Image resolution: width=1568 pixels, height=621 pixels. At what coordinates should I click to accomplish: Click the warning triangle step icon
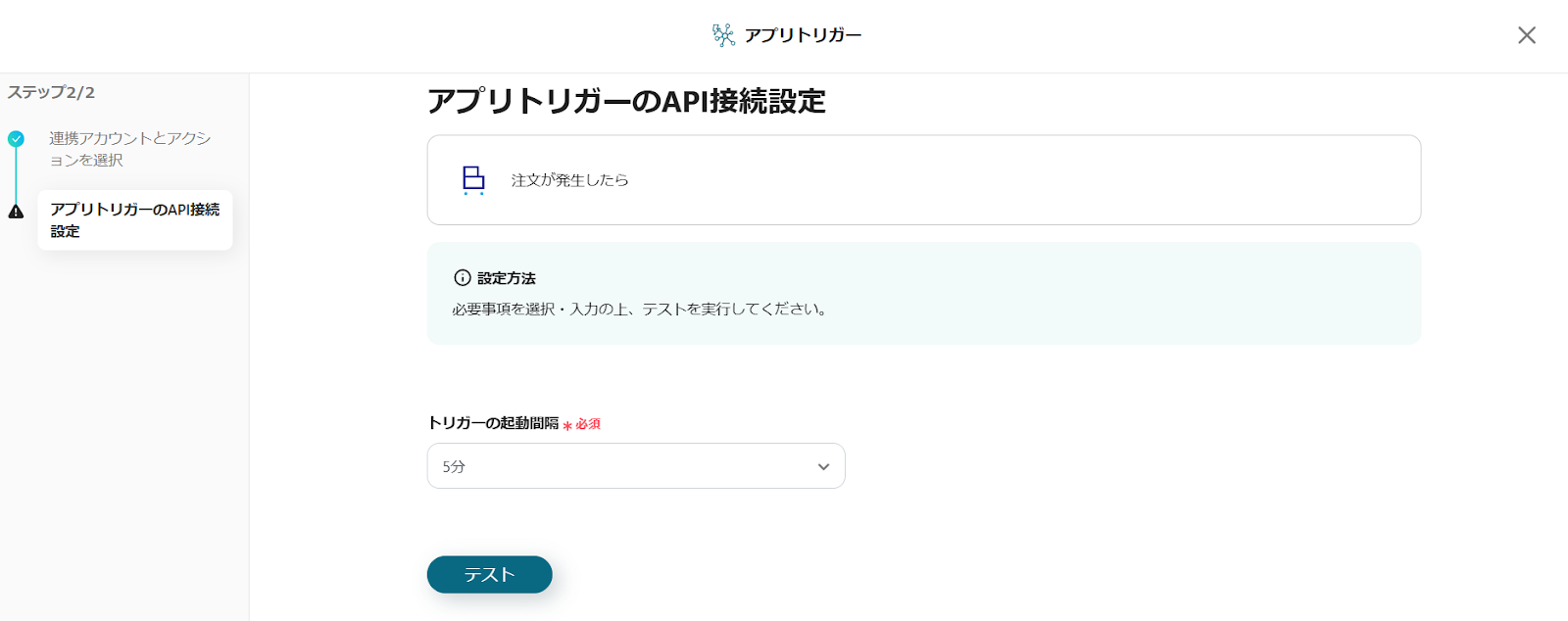click(16, 212)
